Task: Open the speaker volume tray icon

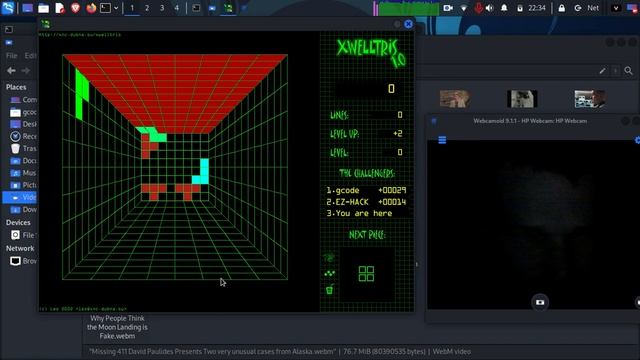Action: 489,8
